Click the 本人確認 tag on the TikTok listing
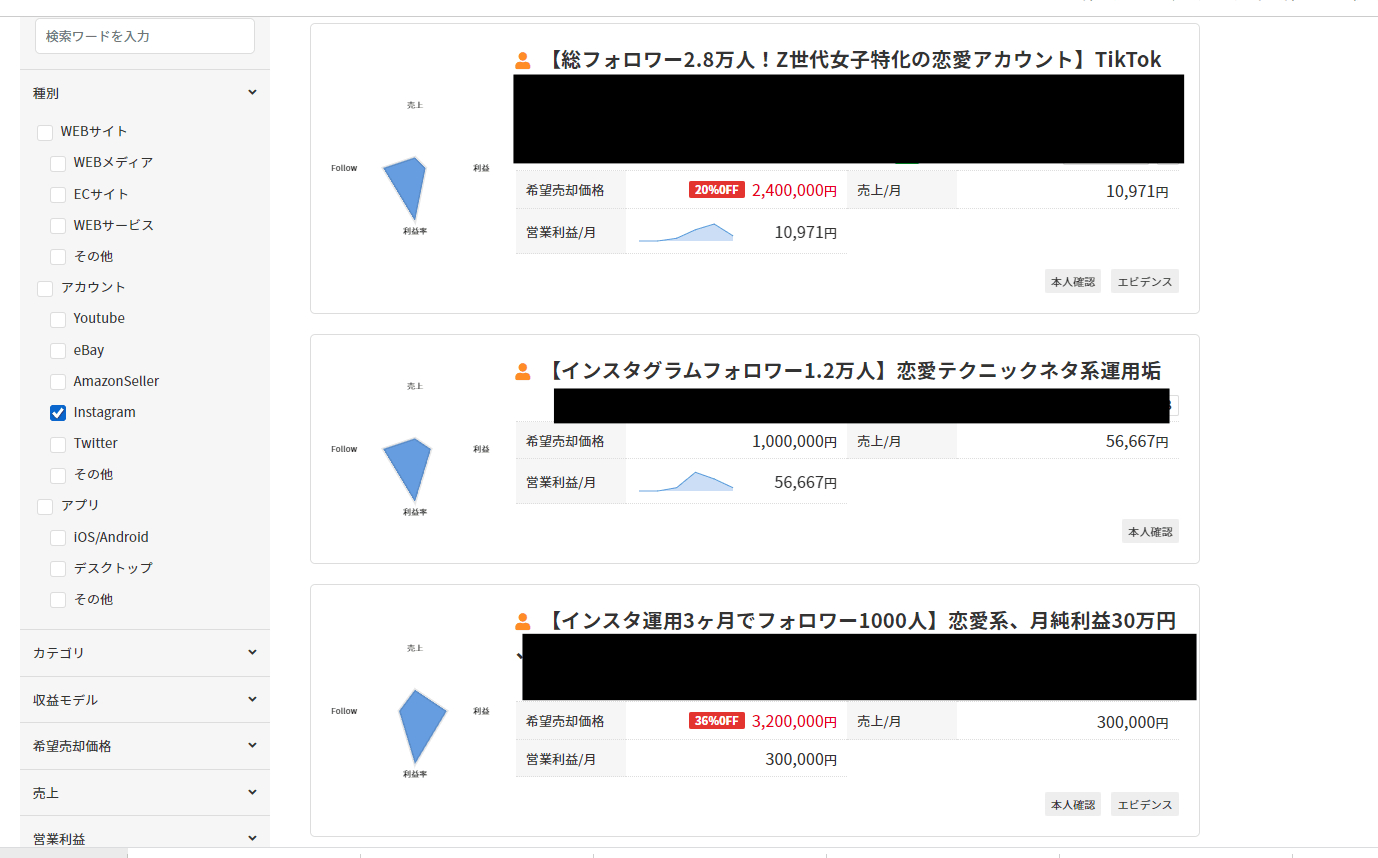Screen dimensions: 1378x858 point(1073,282)
